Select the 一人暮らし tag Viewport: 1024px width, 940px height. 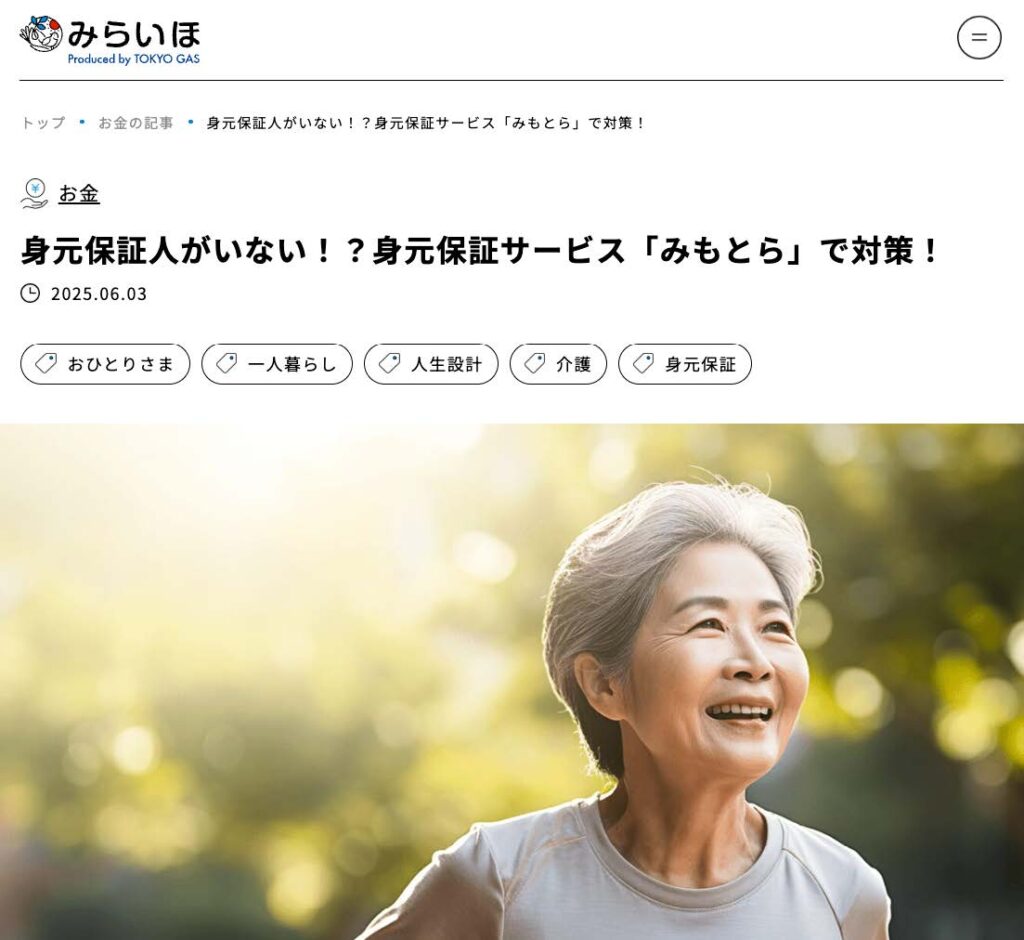pos(277,364)
